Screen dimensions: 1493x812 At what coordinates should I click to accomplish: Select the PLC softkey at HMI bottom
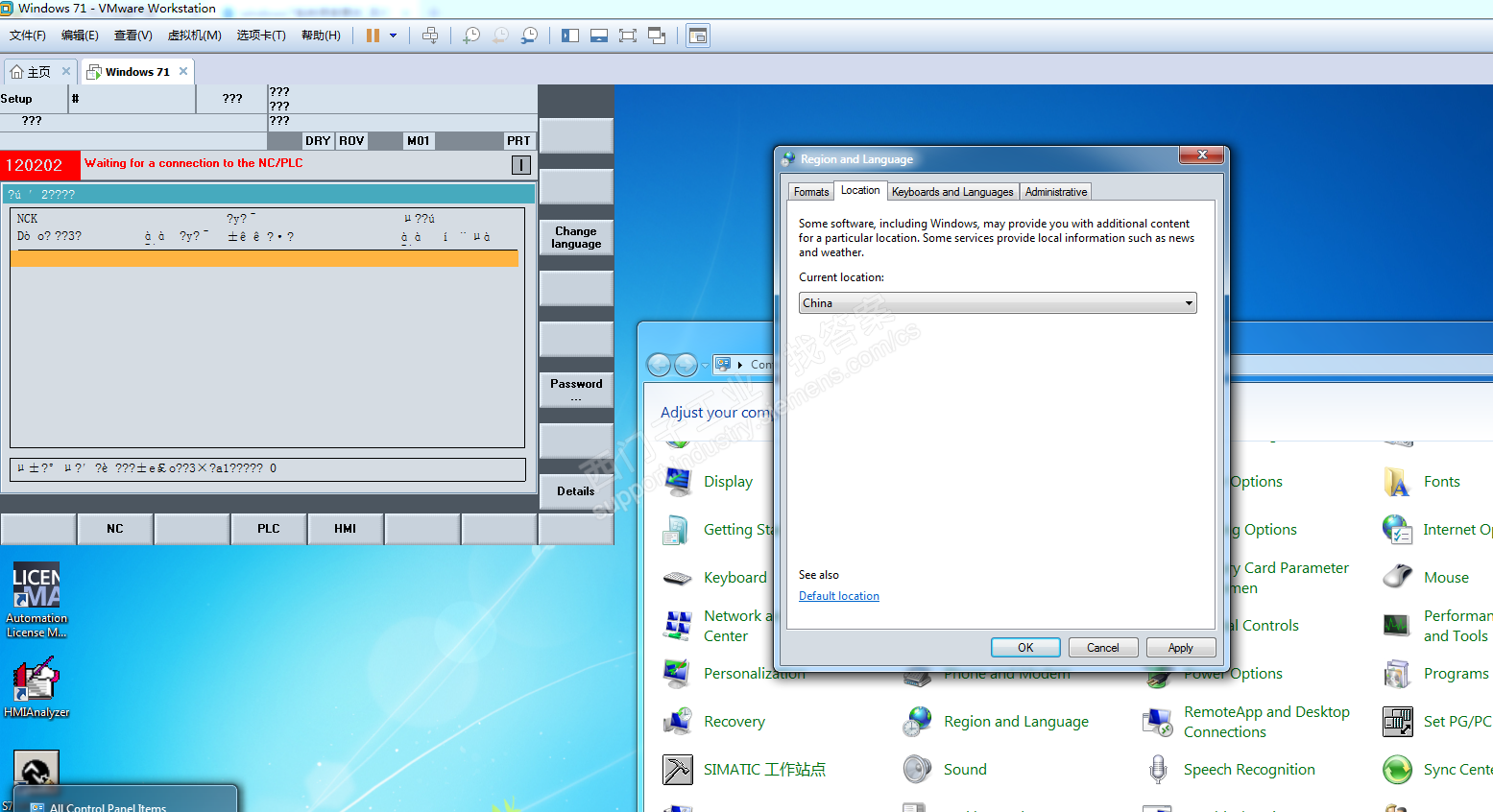click(x=269, y=529)
